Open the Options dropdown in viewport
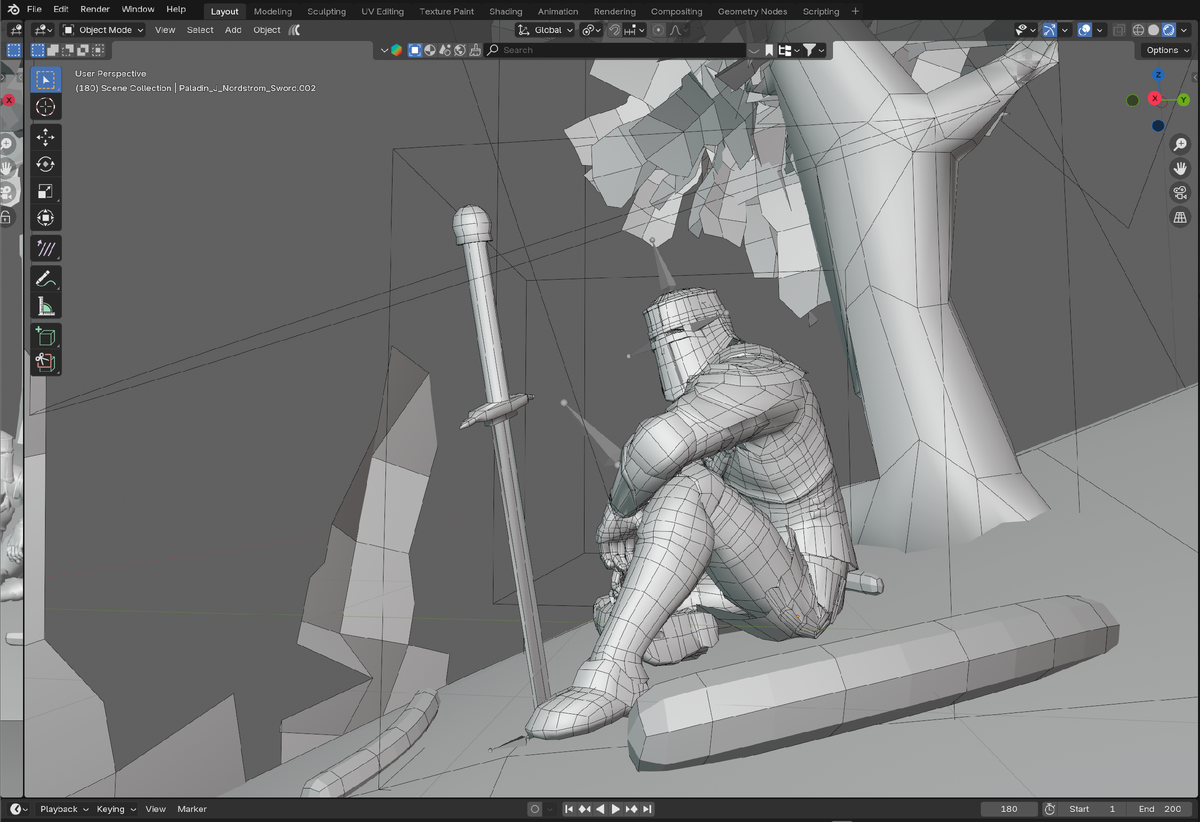 (x=1166, y=50)
